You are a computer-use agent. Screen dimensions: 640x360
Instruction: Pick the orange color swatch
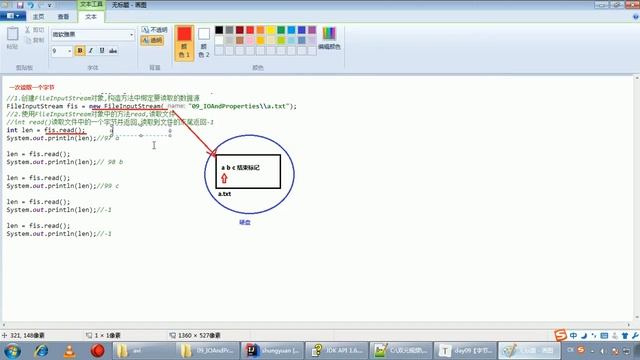pyautogui.click(x=260, y=30)
